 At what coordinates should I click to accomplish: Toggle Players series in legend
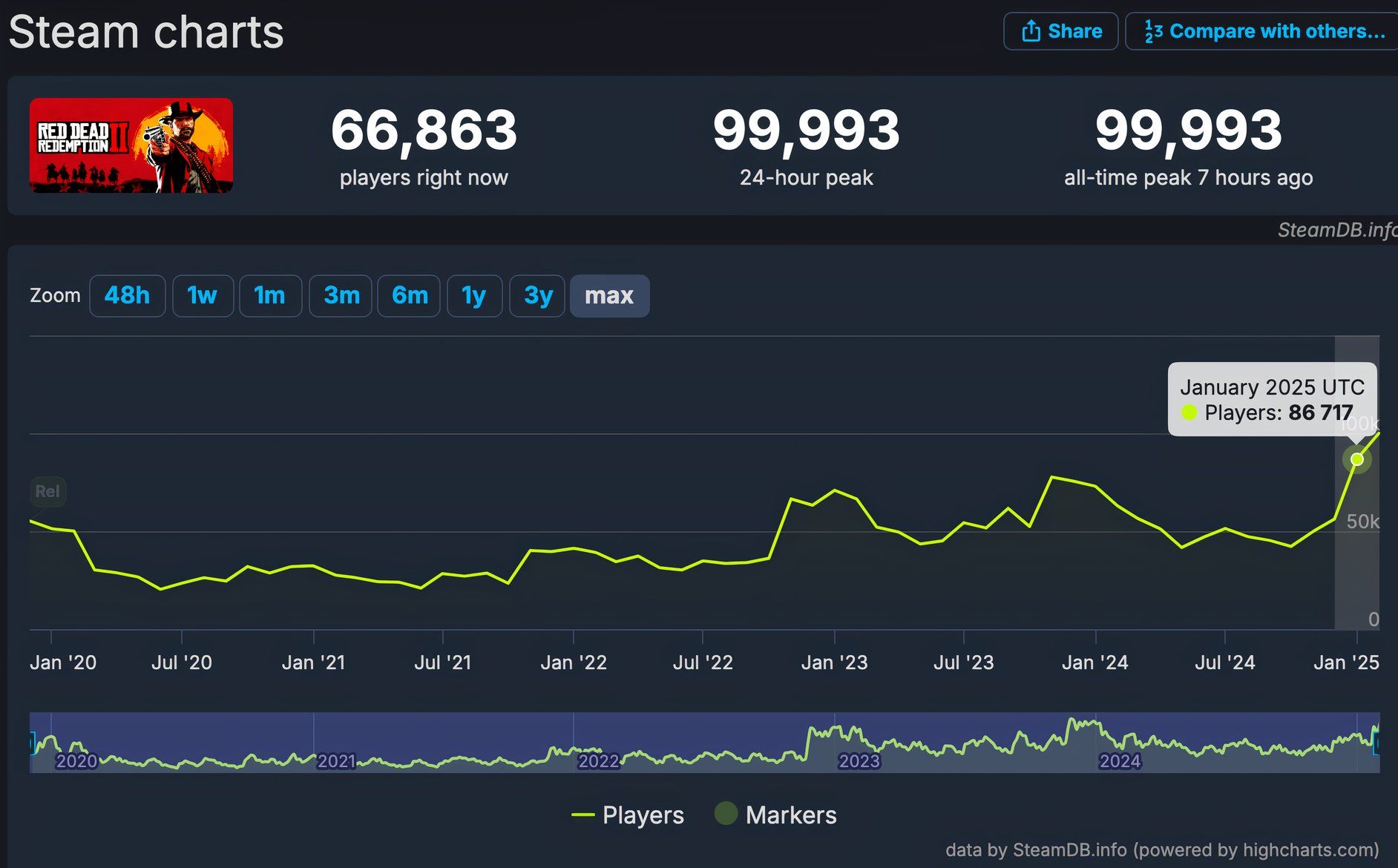(628, 815)
